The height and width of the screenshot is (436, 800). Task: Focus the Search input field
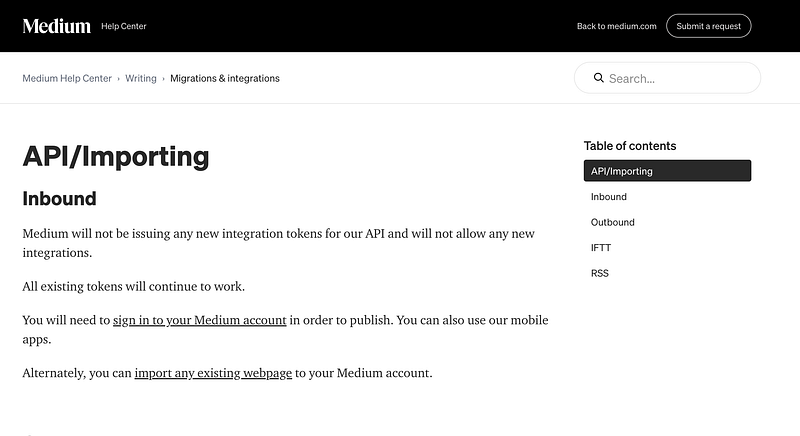[x=667, y=78]
